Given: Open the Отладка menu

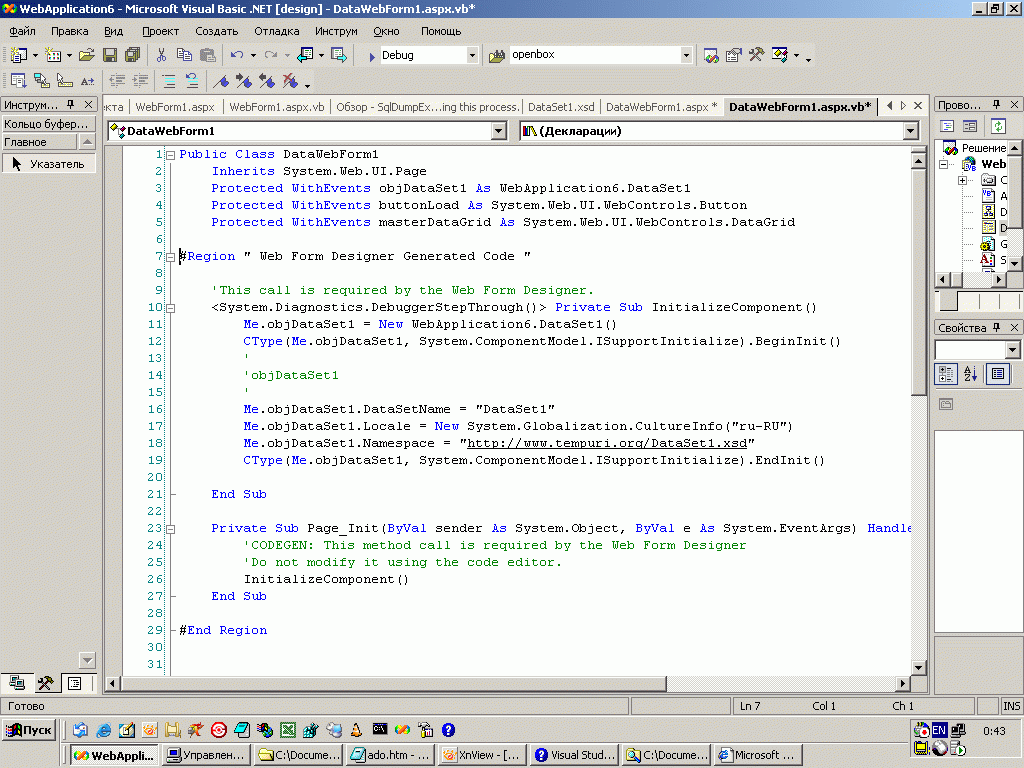Looking at the screenshot, I should (276, 31).
